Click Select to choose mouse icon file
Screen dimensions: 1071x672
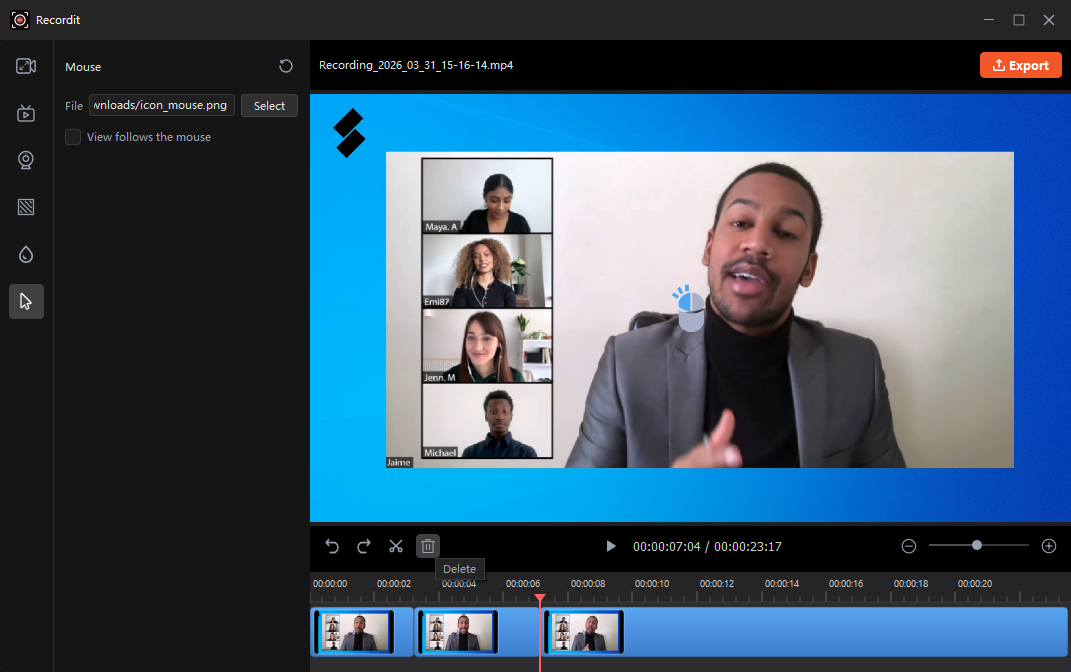click(269, 106)
